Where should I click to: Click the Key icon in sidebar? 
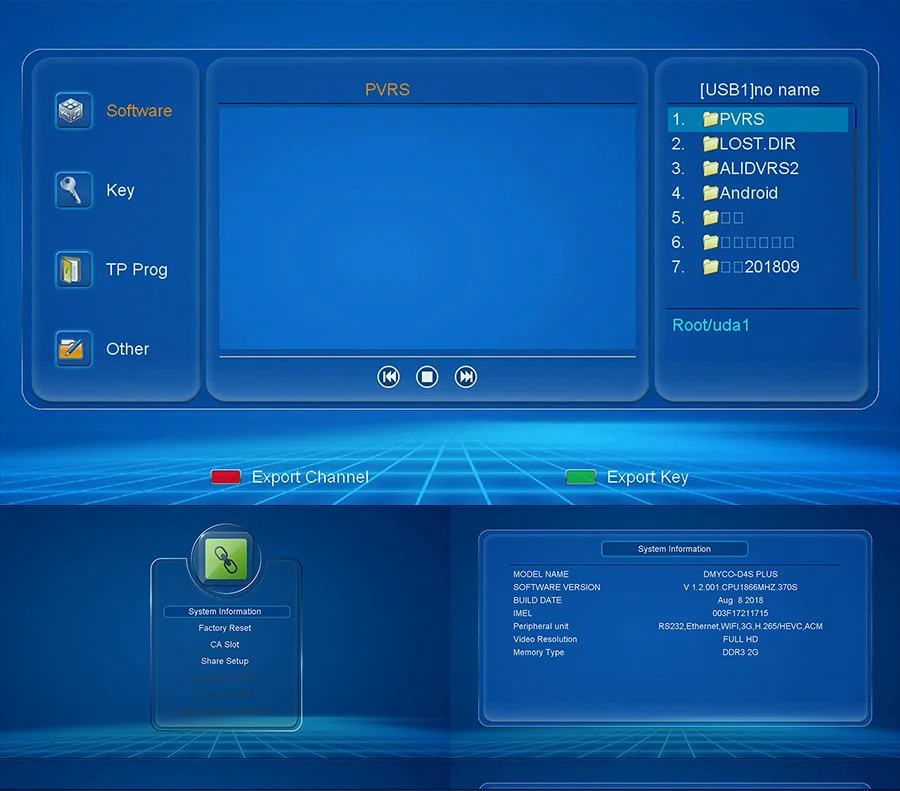[73, 189]
